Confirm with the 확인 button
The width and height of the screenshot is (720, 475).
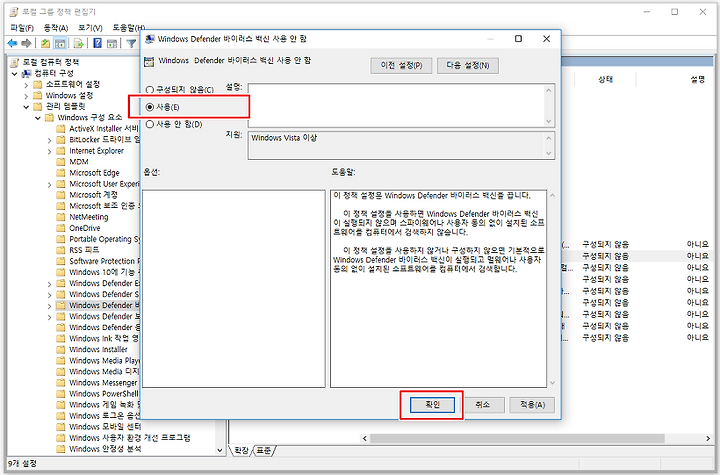point(433,405)
